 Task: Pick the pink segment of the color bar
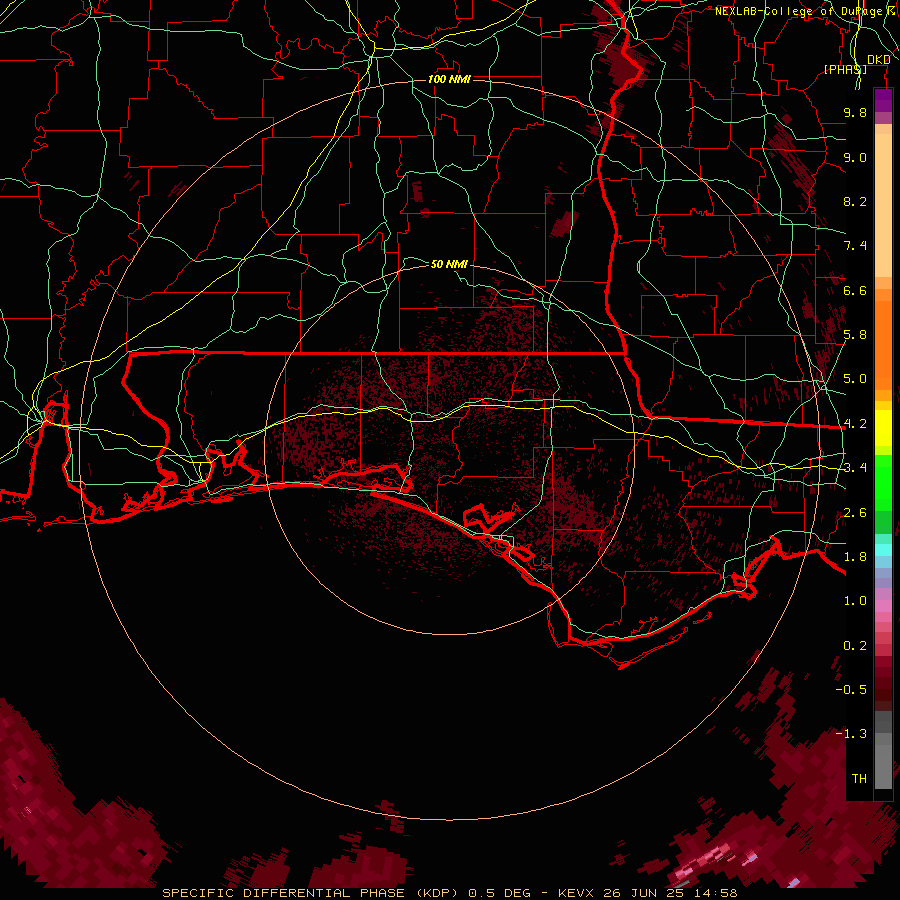[883, 605]
